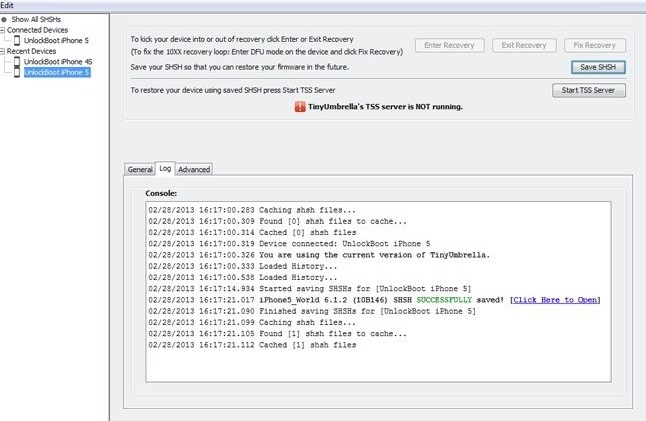
Task: Click the Show All SHSHs bullet icon
Action: (5, 19)
